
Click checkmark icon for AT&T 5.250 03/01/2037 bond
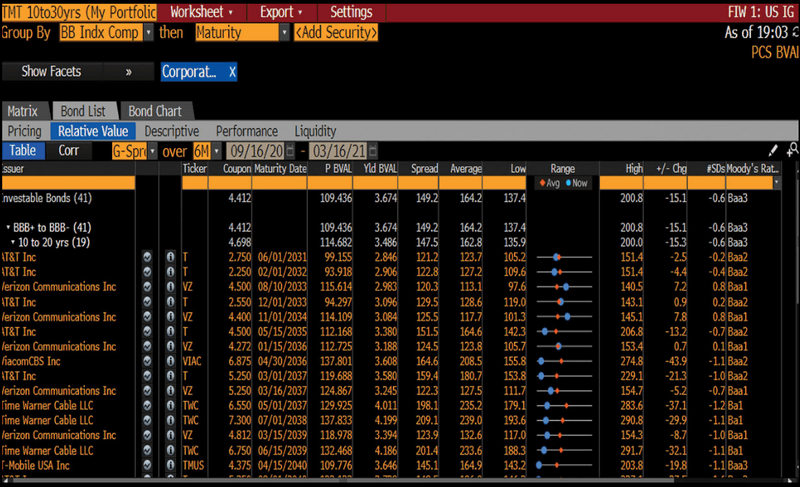click(147, 376)
